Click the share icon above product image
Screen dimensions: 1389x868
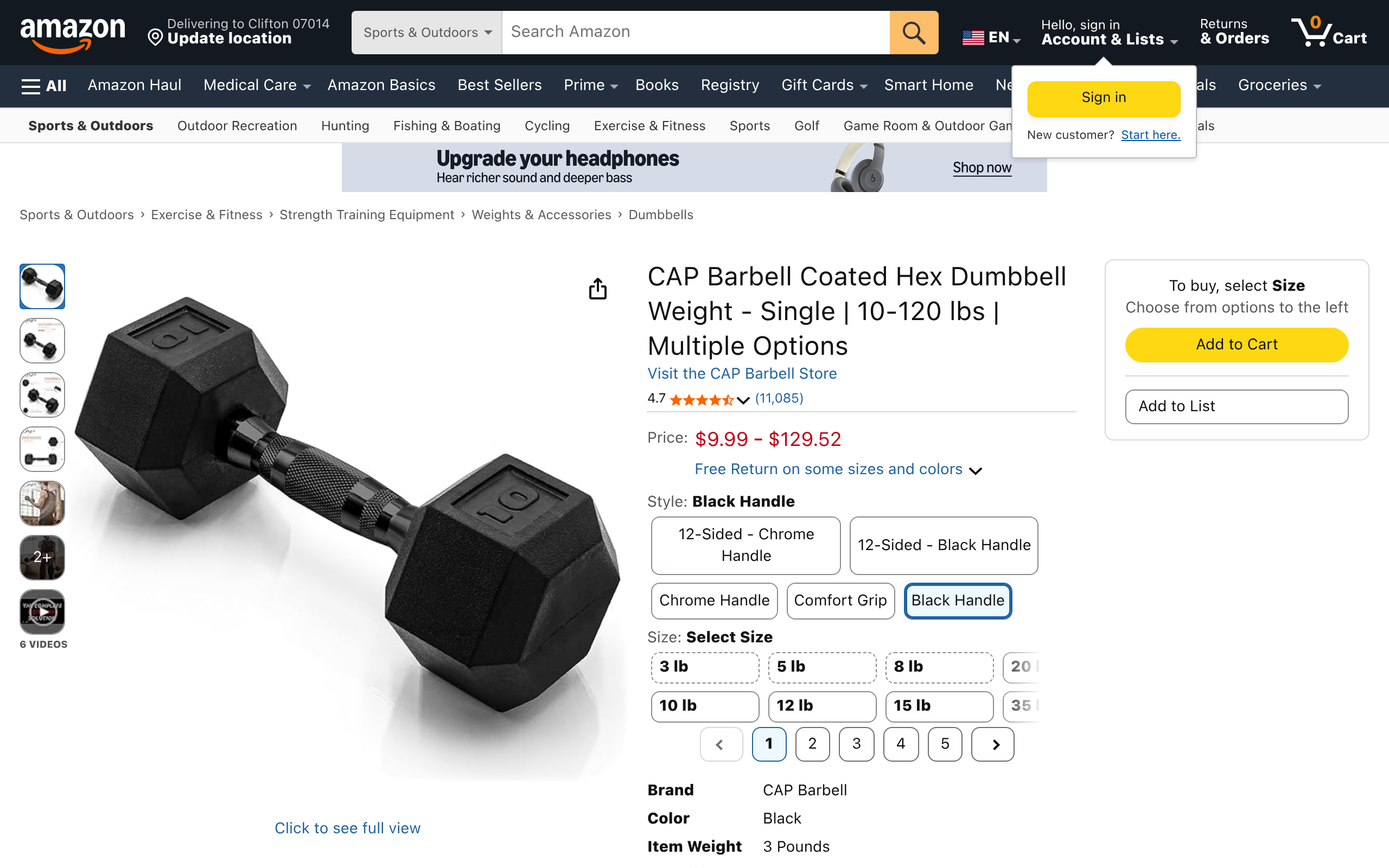point(597,289)
